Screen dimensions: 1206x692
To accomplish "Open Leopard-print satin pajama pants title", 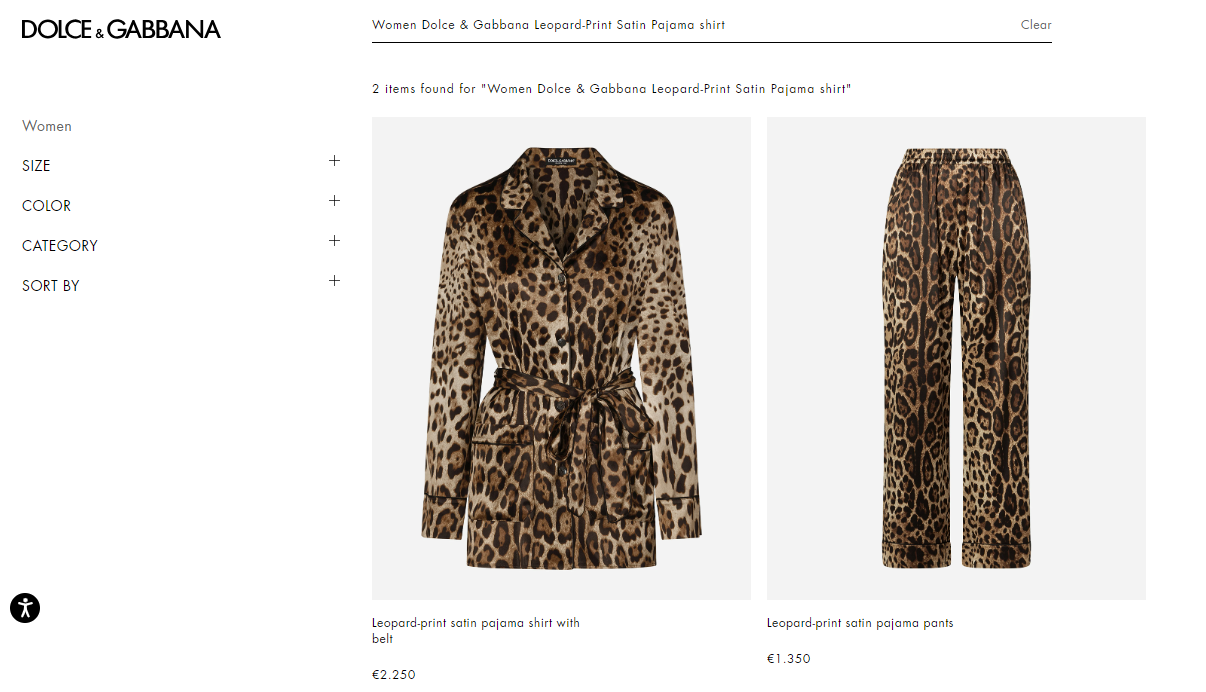I will click(x=860, y=623).
